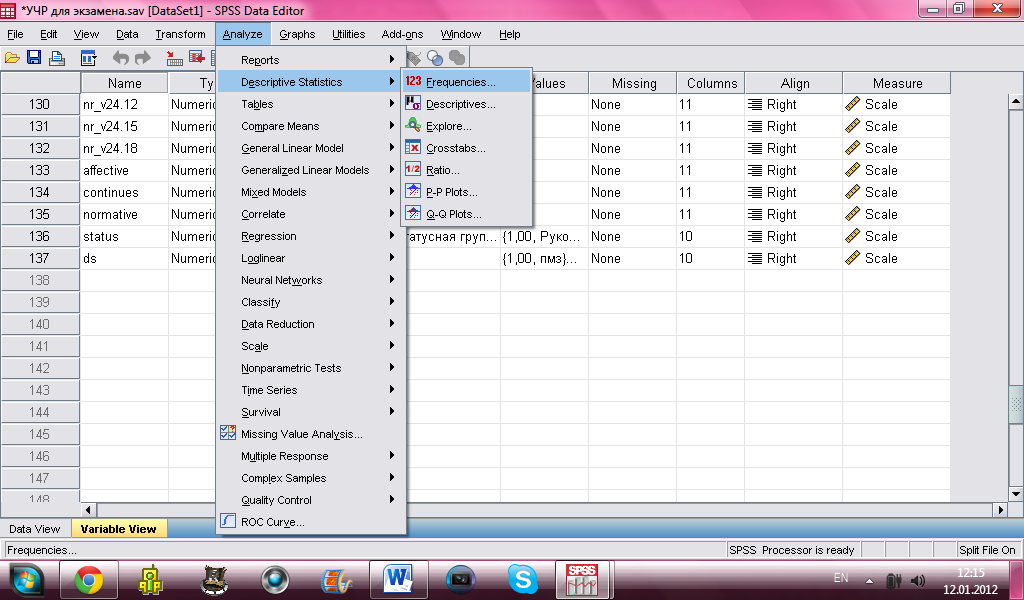Click the Print toolbar icon
Screen dimensions: 1024x600
[57, 59]
